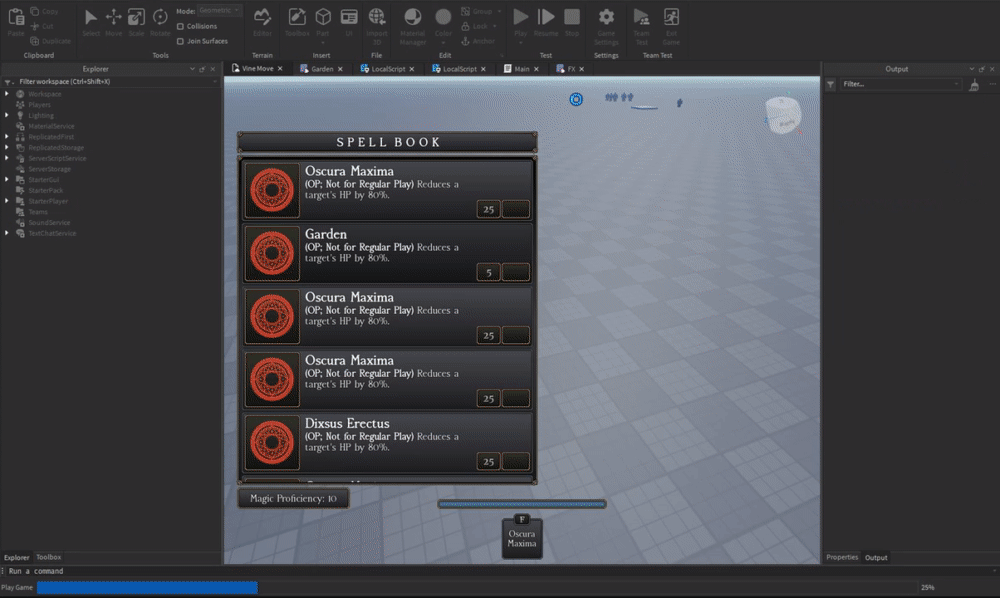This screenshot has height=598, width=1000.
Task: Open Game Settings
Action: [606, 17]
